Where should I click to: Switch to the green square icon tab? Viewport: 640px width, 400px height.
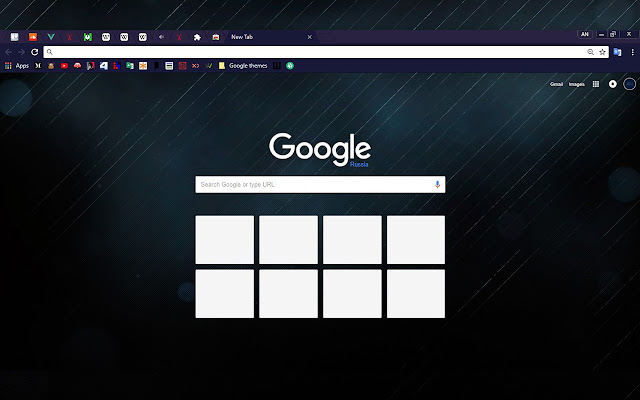(87, 37)
